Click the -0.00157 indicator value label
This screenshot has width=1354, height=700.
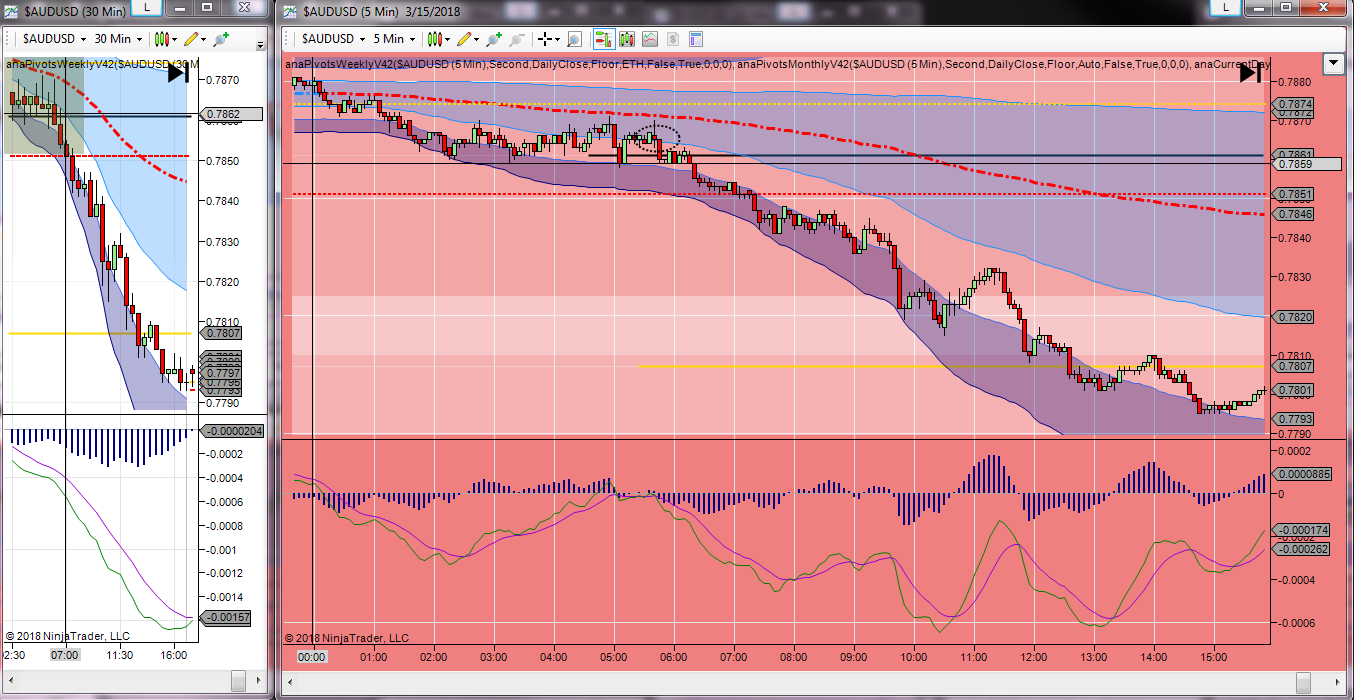coord(225,617)
